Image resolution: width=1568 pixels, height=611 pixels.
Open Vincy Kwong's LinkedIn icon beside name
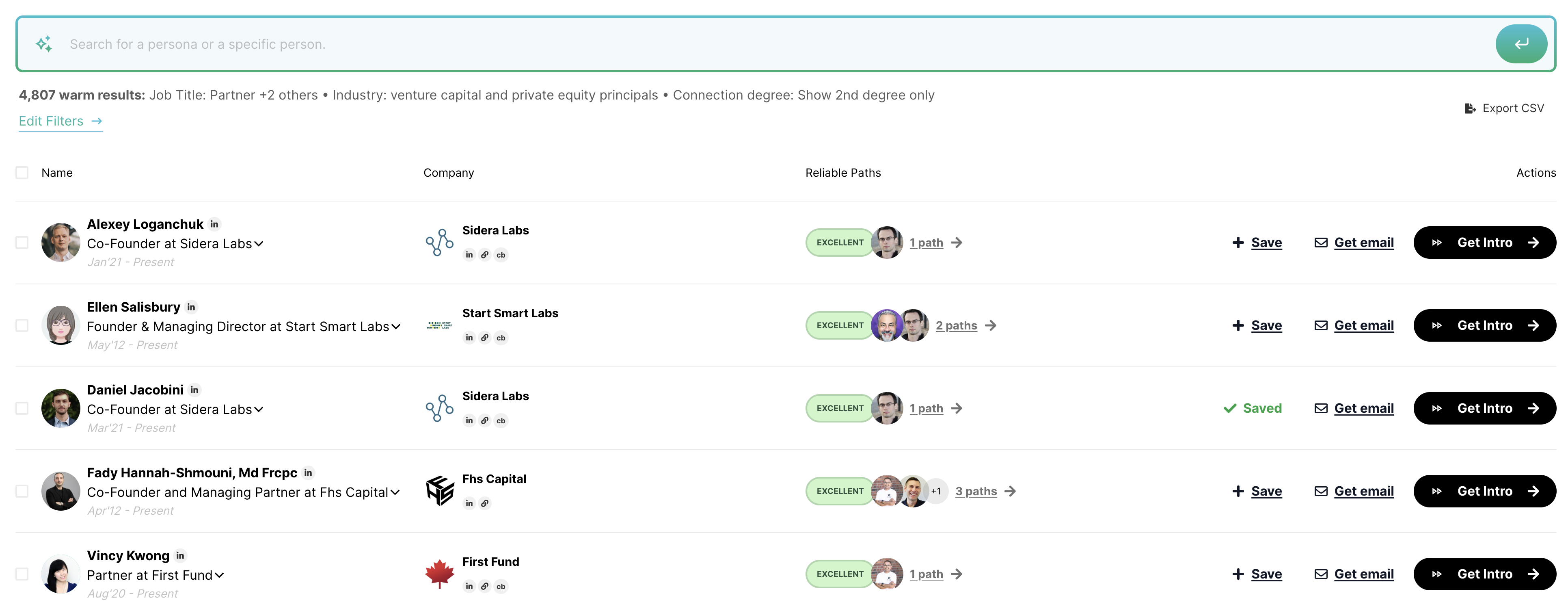[x=180, y=556]
